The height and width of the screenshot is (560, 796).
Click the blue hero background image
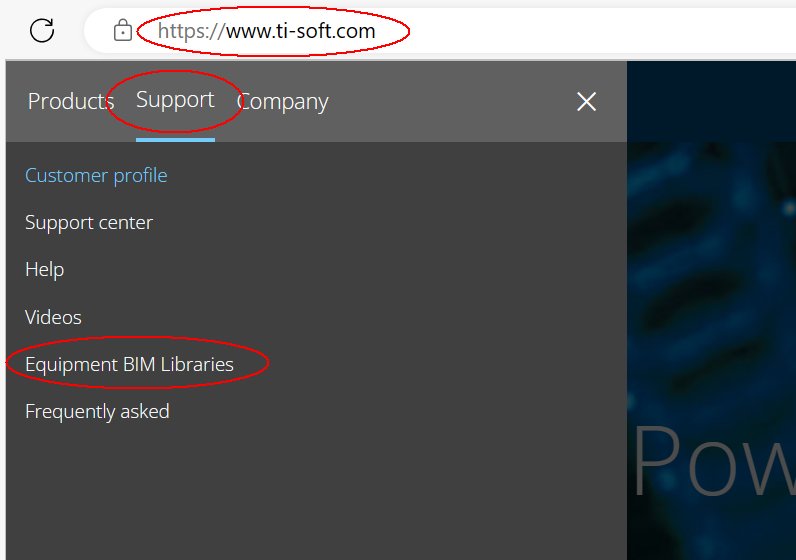click(x=710, y=280)
